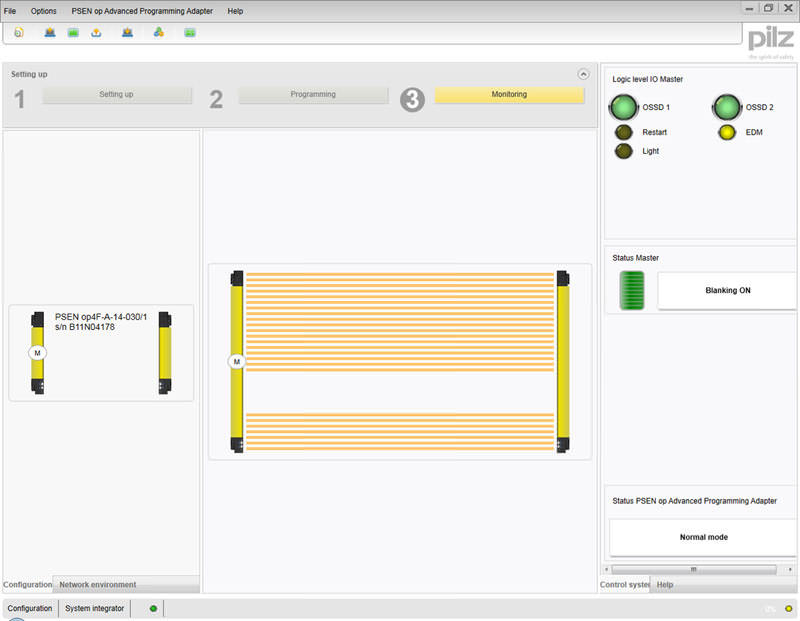Click the green status dot in the bottom bar

tap(153, 608)
